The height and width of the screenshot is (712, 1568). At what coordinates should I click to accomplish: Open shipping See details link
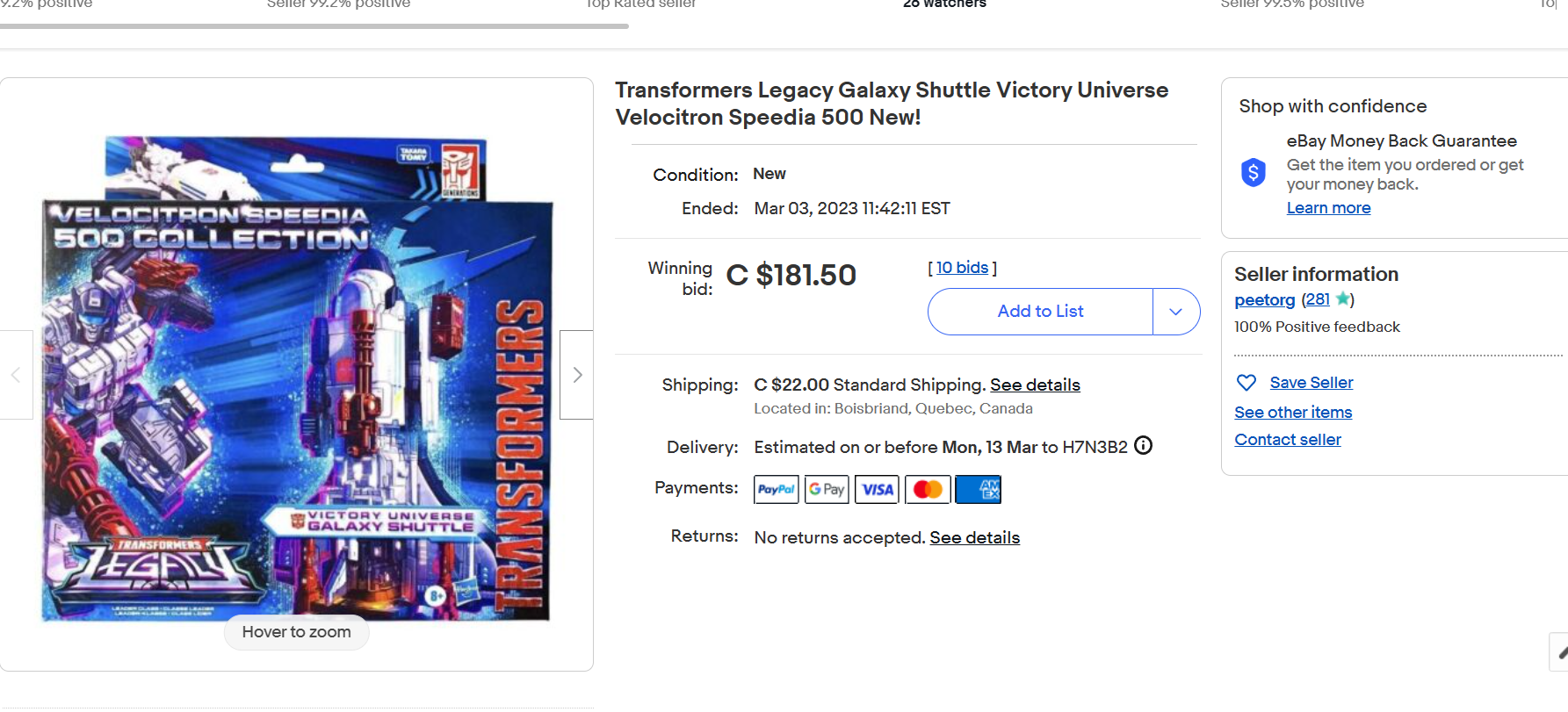1035,385
